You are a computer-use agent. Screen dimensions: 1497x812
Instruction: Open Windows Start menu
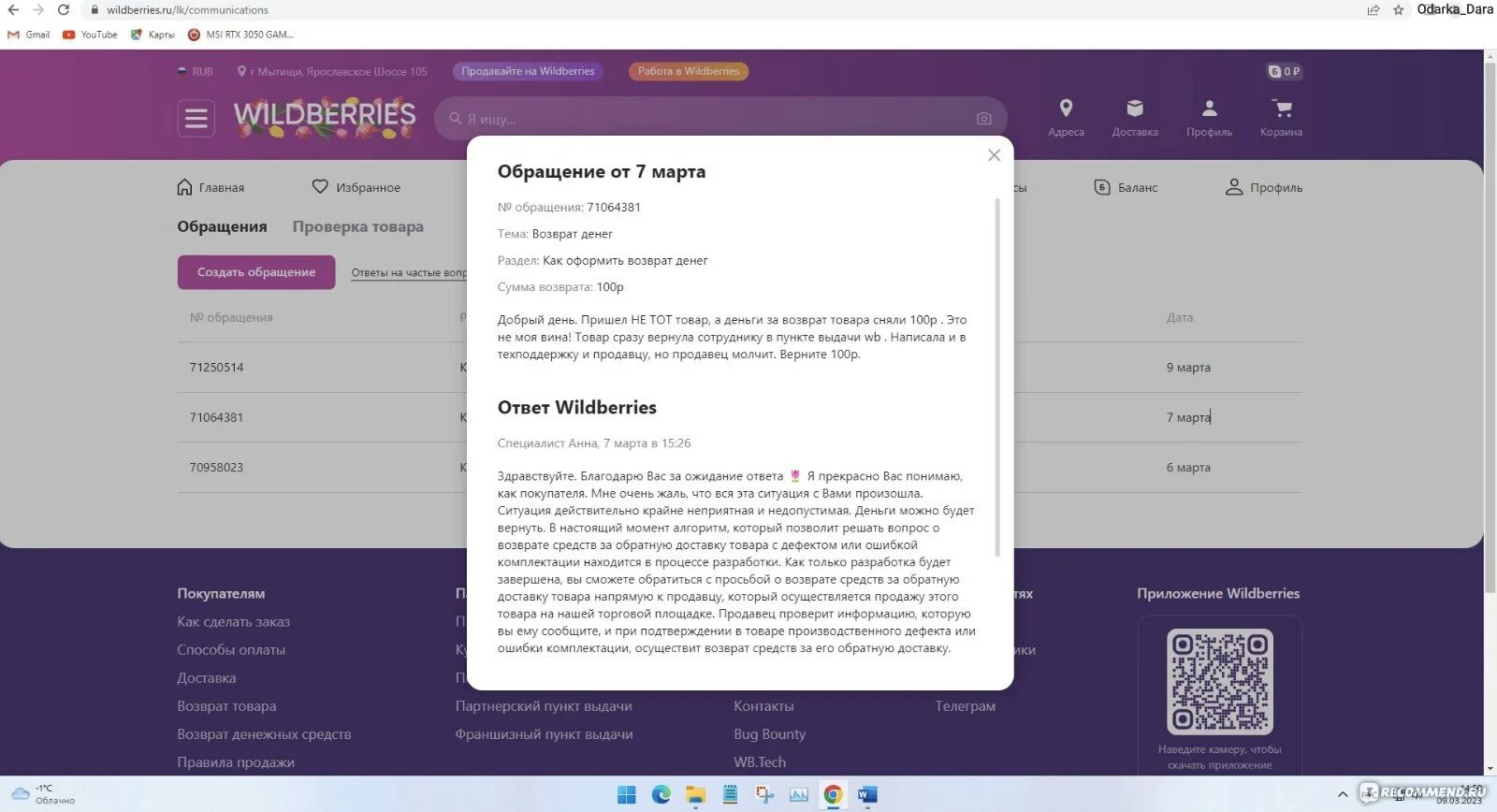626,795
